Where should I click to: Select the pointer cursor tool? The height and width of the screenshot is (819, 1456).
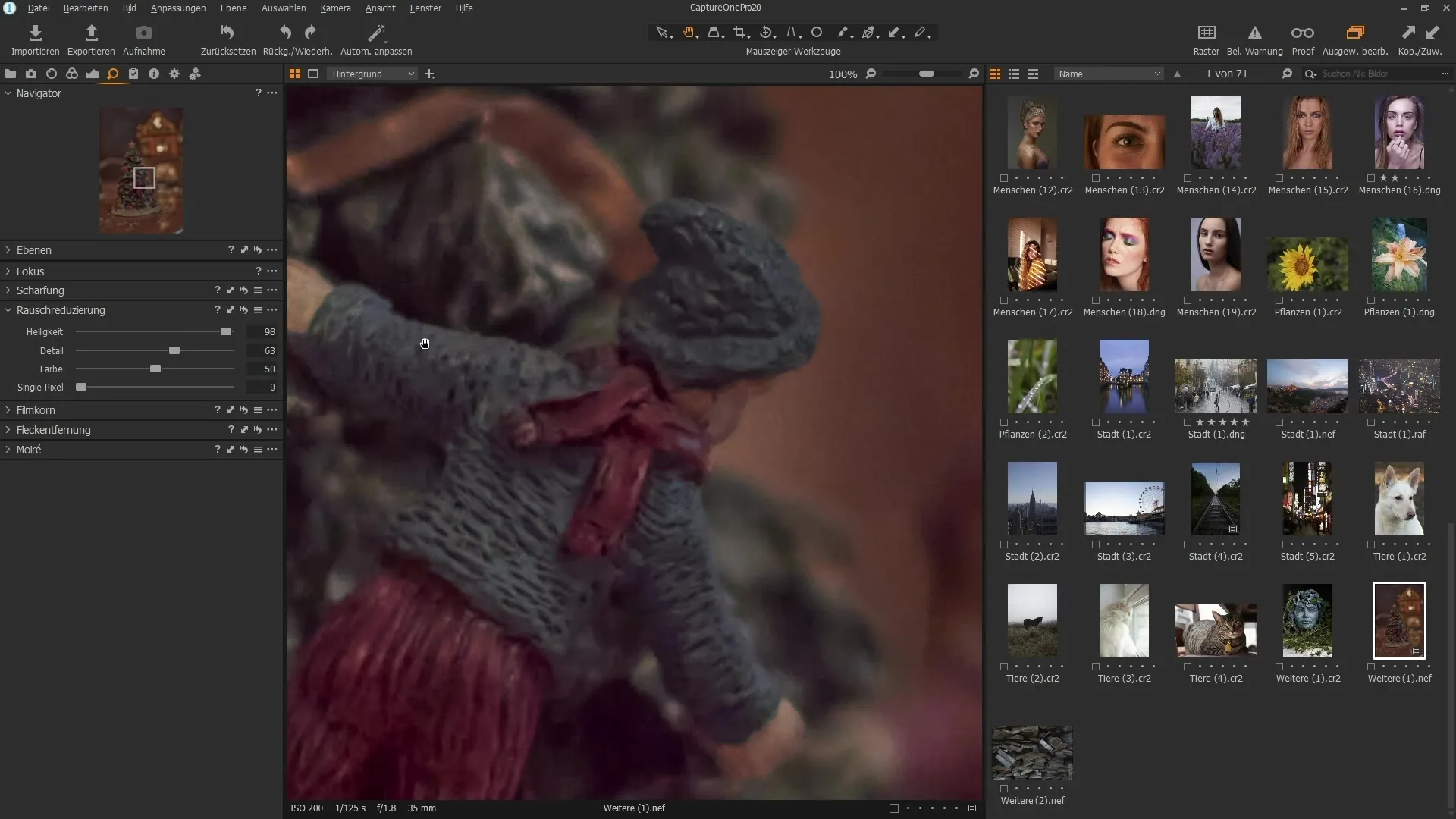[x=663, y=33]
